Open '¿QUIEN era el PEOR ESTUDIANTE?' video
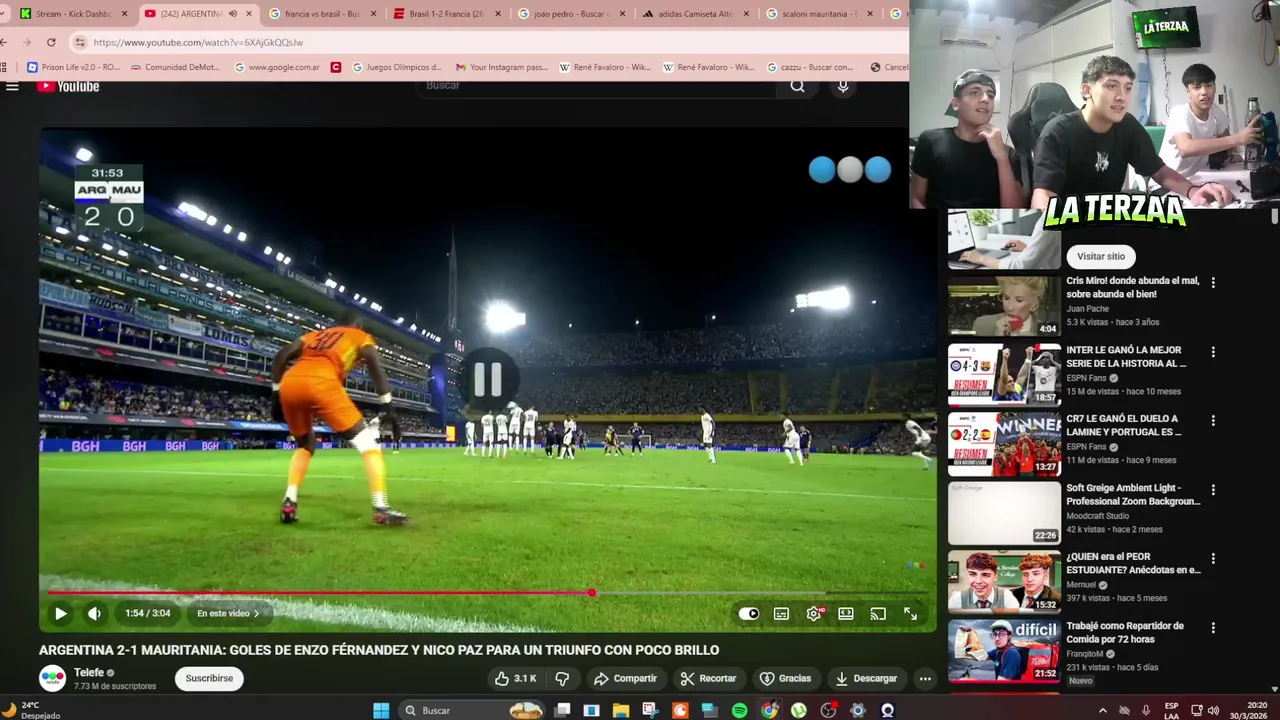The image size is (1280, 720). 1004,581
